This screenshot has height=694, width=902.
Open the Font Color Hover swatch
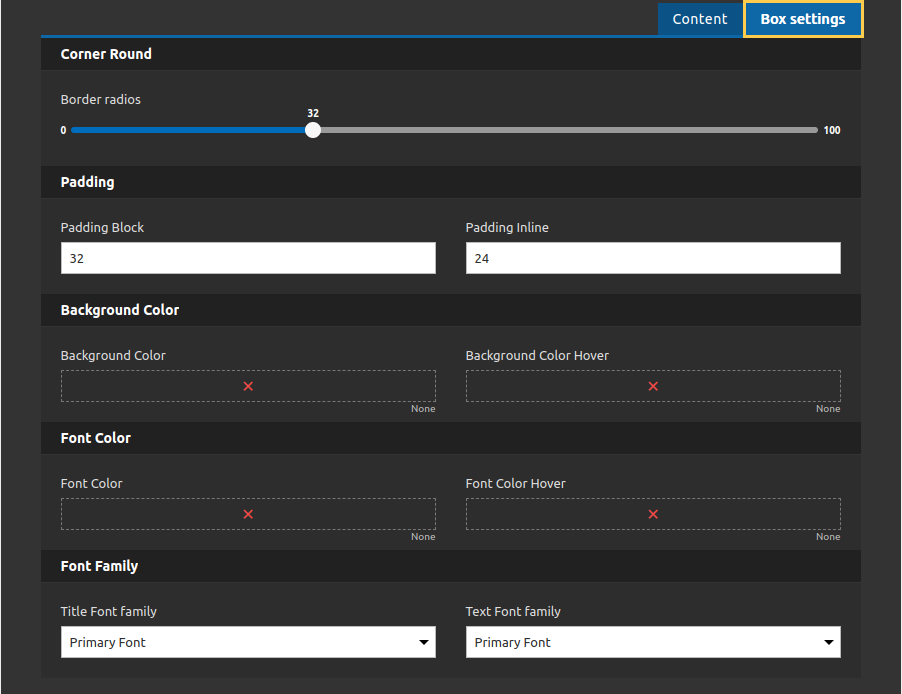click(653, 514)
